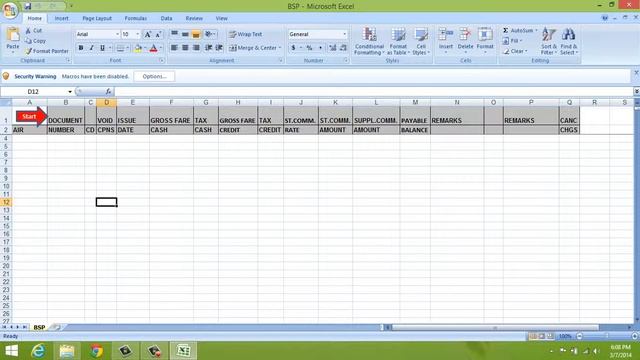Click the horizontal scrollbar

point(495,327)
